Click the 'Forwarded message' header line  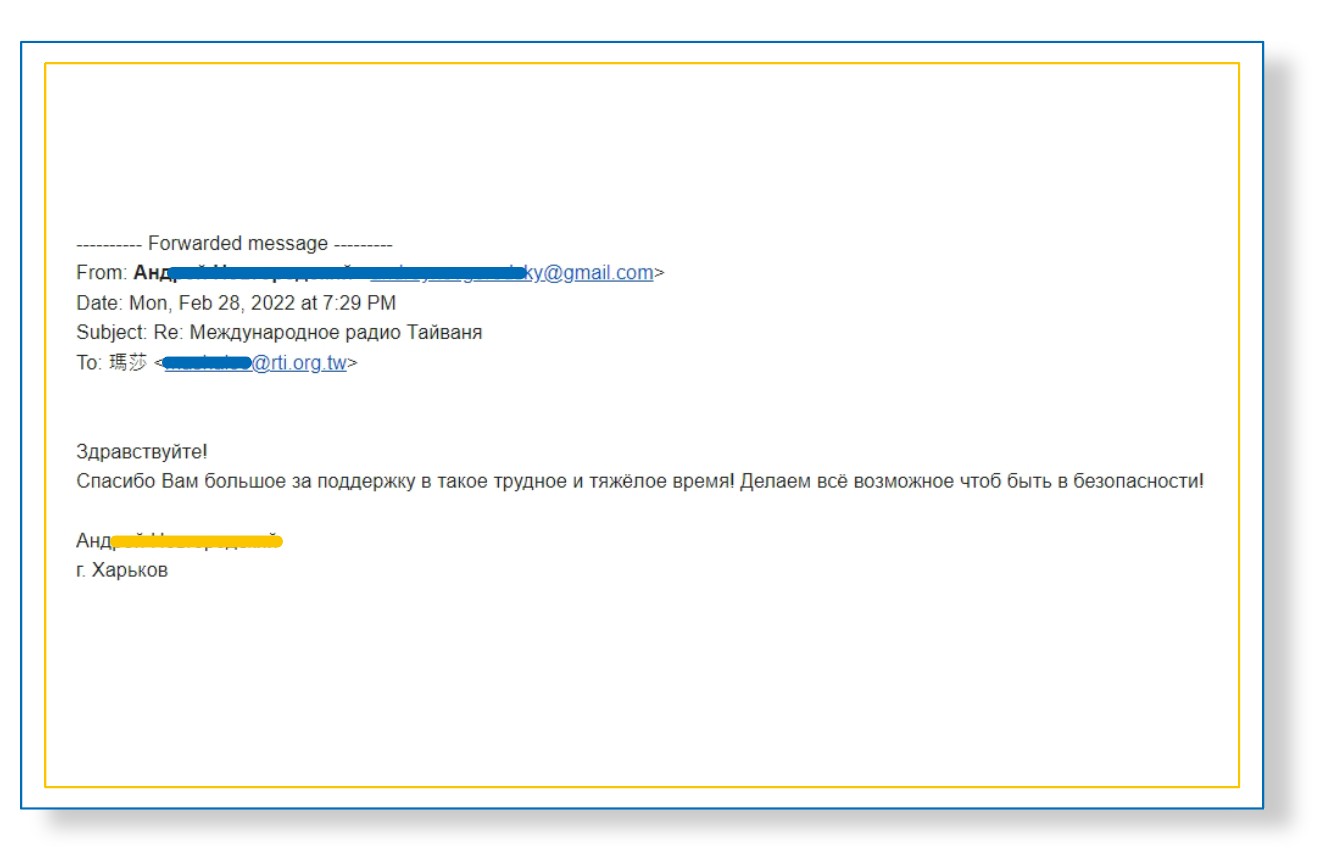tap(234, 243)
